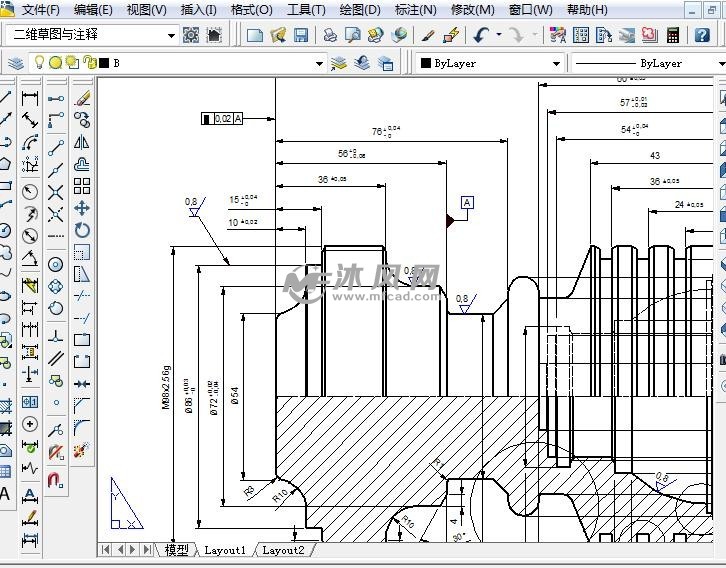726x568 pixels.
Task: Select the Linear dimension tool
Action: point(30,98)
